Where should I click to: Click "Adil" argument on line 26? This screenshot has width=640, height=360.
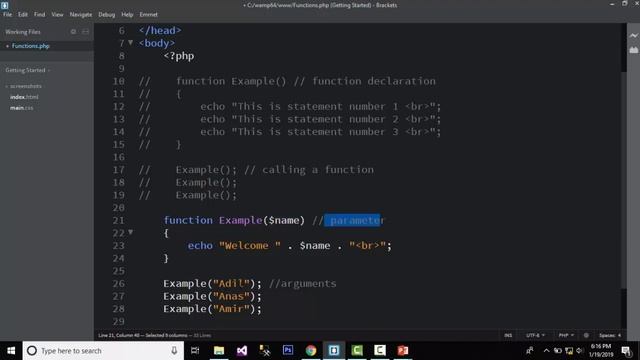point(231,284)
